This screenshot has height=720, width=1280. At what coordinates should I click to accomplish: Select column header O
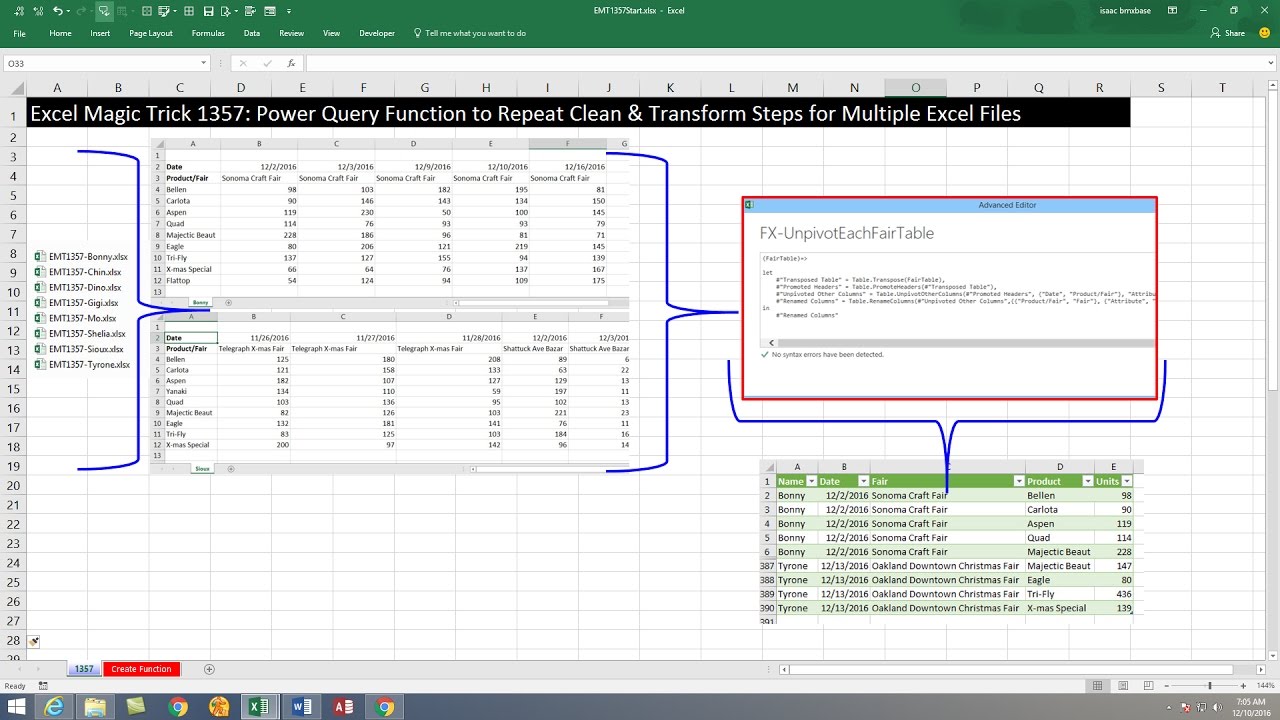pyautogui.click(x=915, y=87)
